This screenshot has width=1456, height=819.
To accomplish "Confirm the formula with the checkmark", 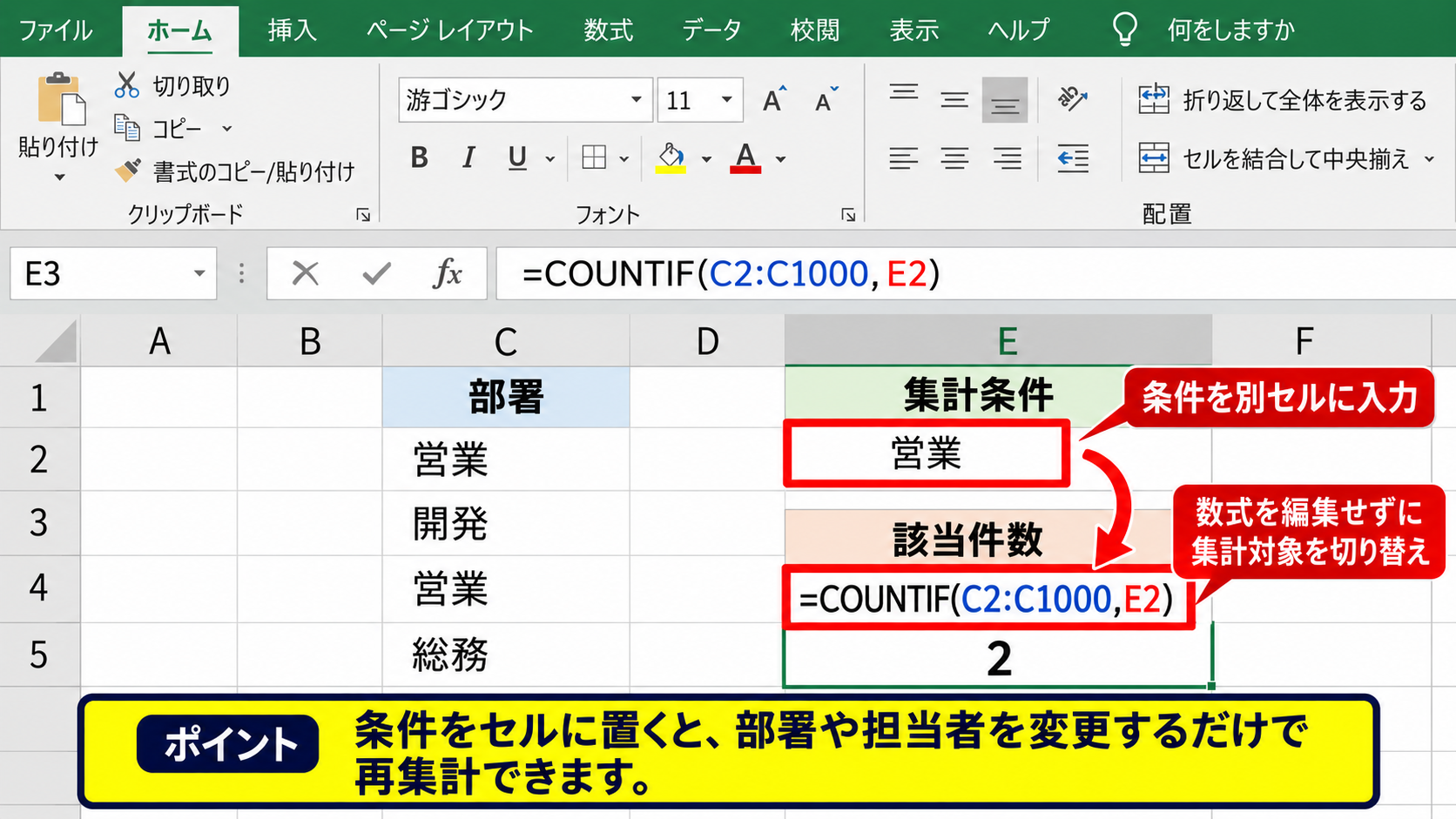I will pos(376,274).
